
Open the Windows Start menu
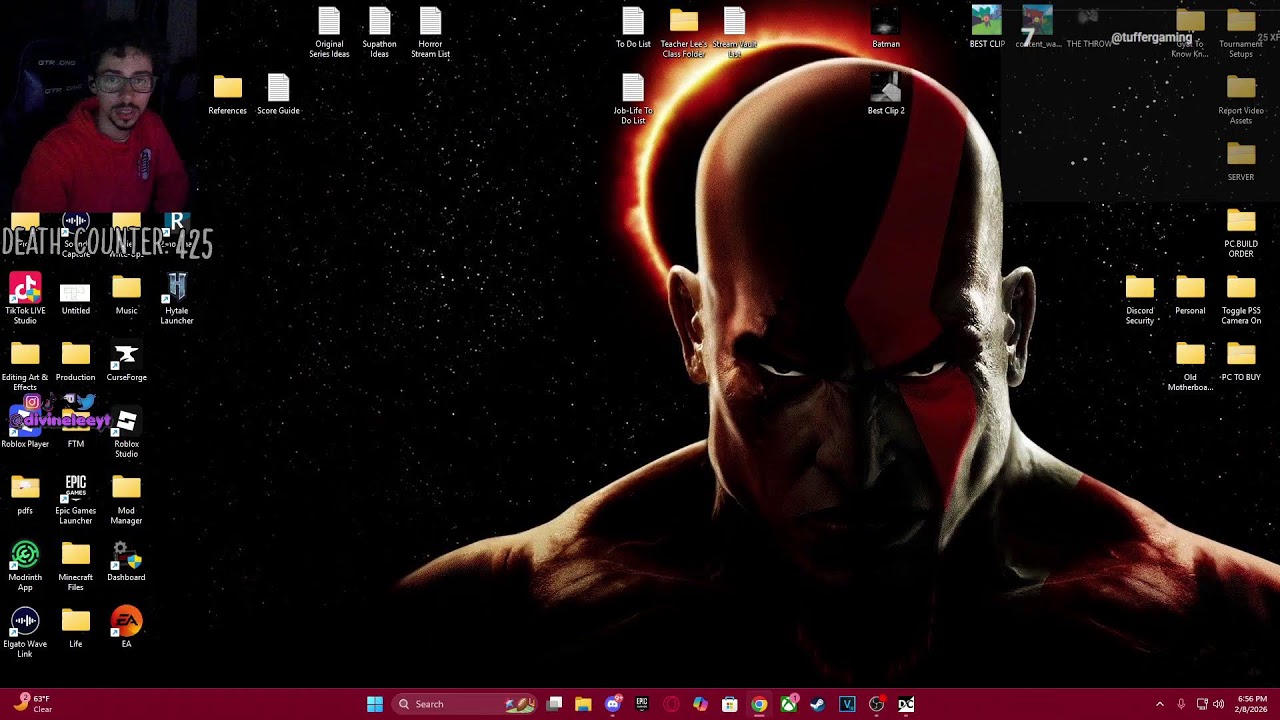click(375, 704)
